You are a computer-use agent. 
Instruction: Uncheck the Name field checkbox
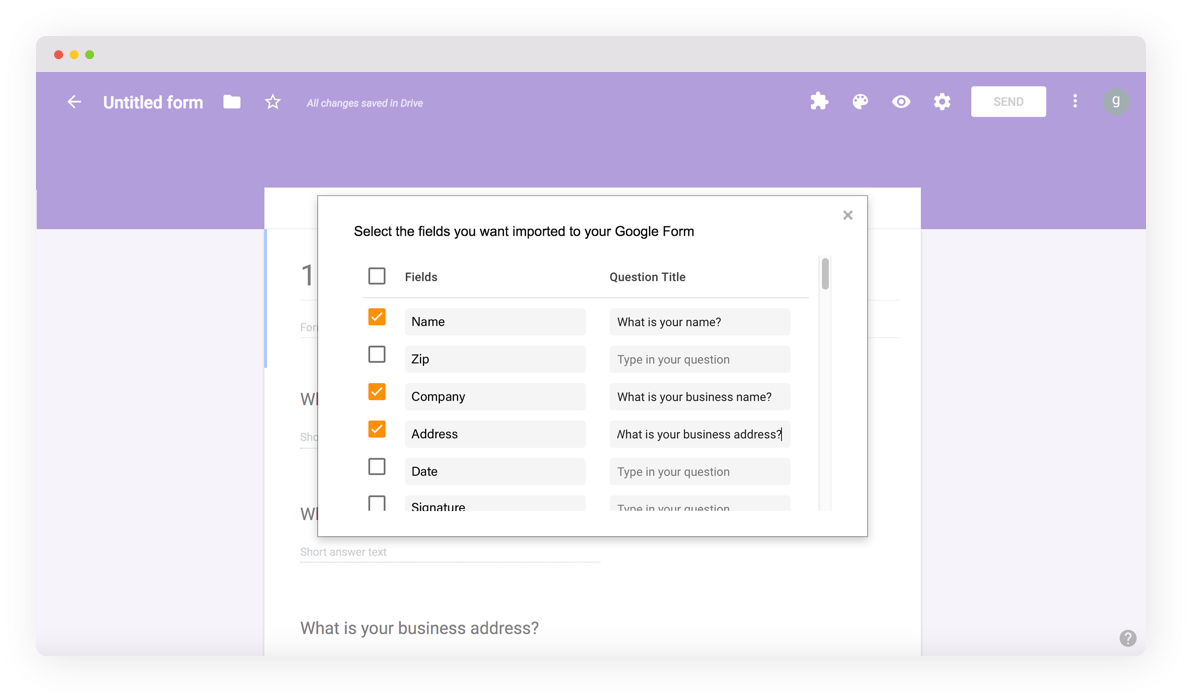tap(377, 317)
